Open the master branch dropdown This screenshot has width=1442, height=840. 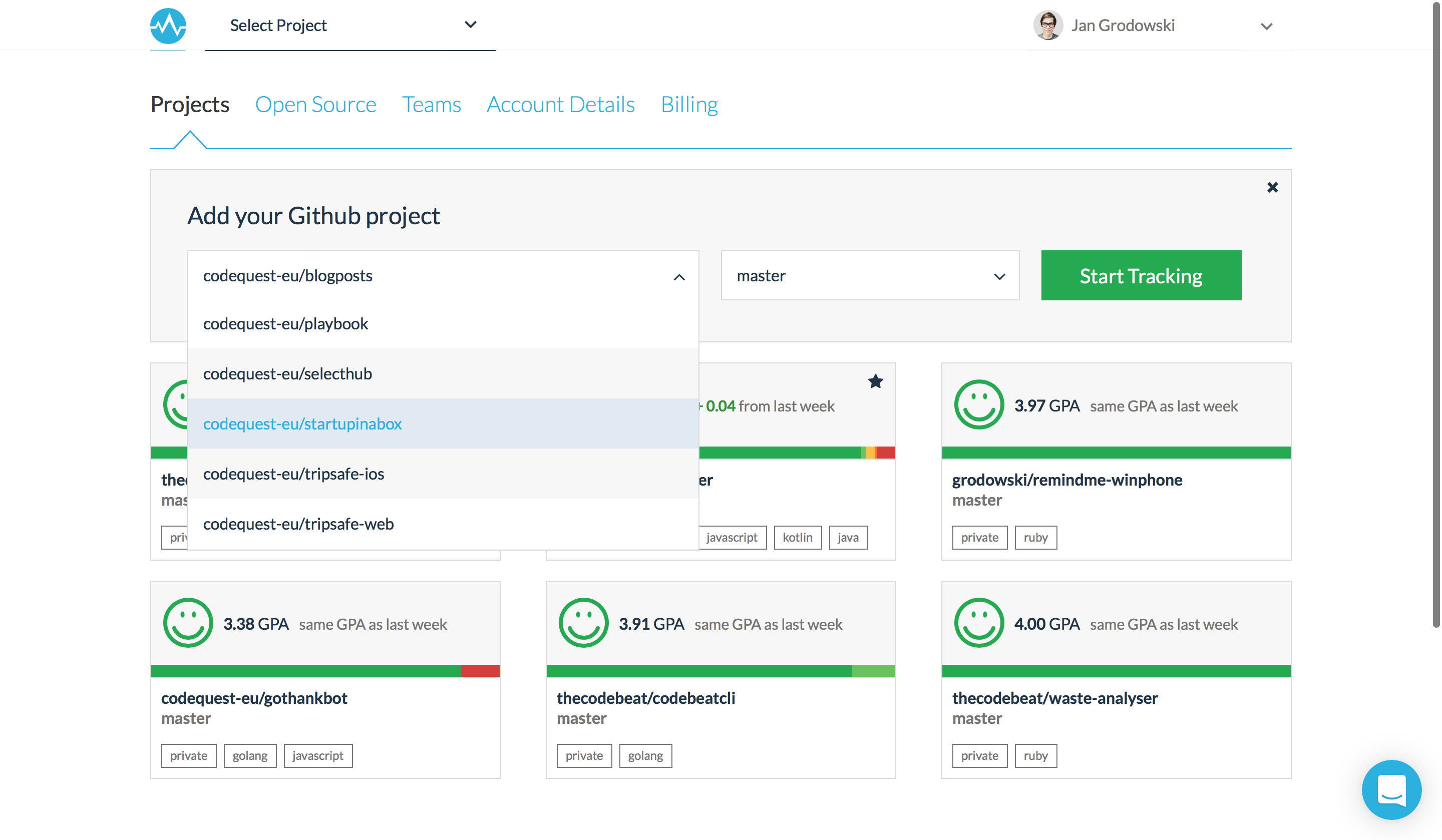tap(870, 275)
